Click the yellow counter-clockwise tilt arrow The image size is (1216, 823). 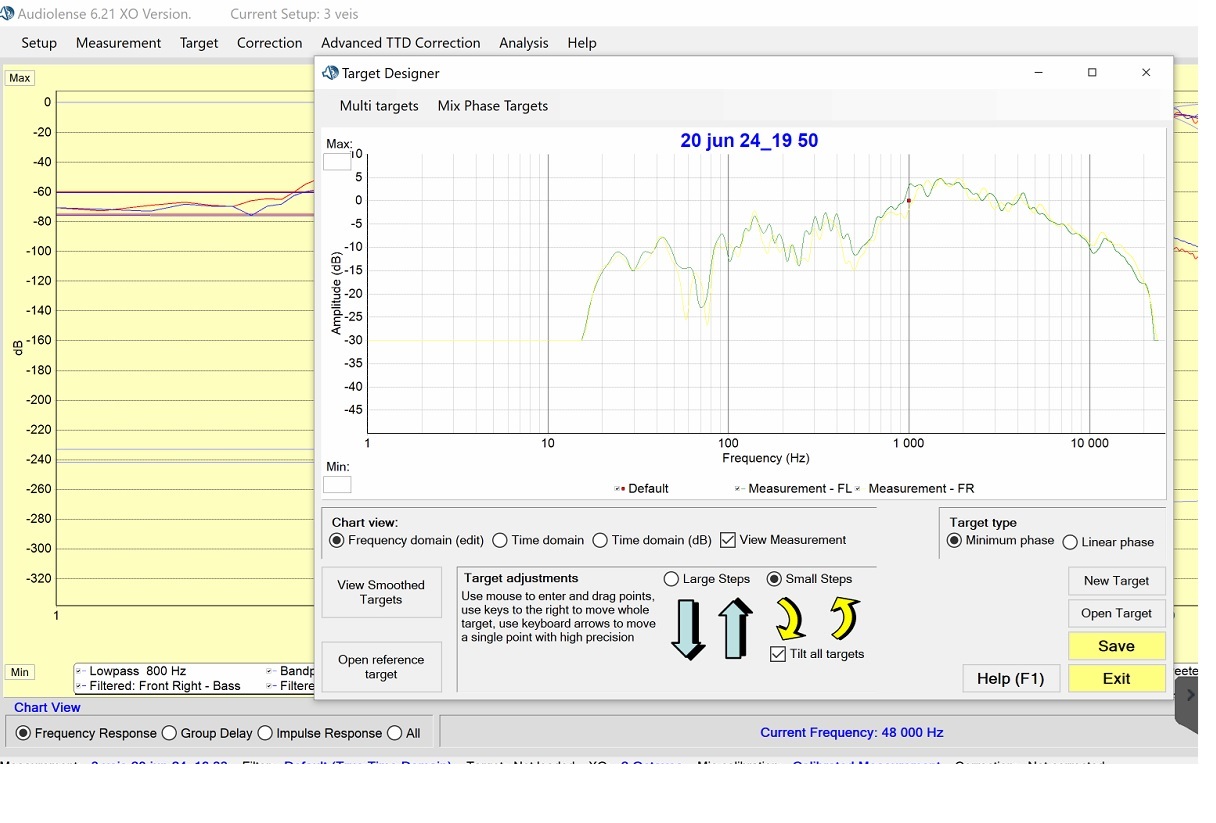[x=845, y=619]
